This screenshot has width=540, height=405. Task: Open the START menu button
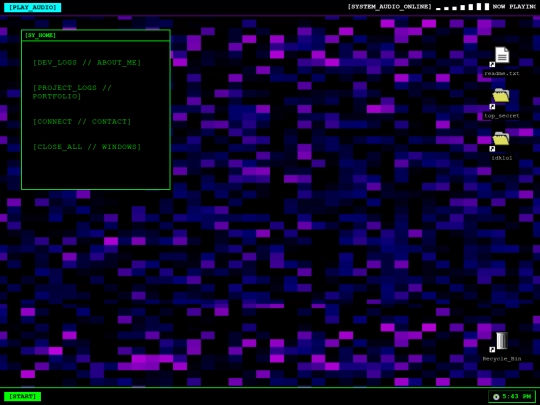pos(22,396)
